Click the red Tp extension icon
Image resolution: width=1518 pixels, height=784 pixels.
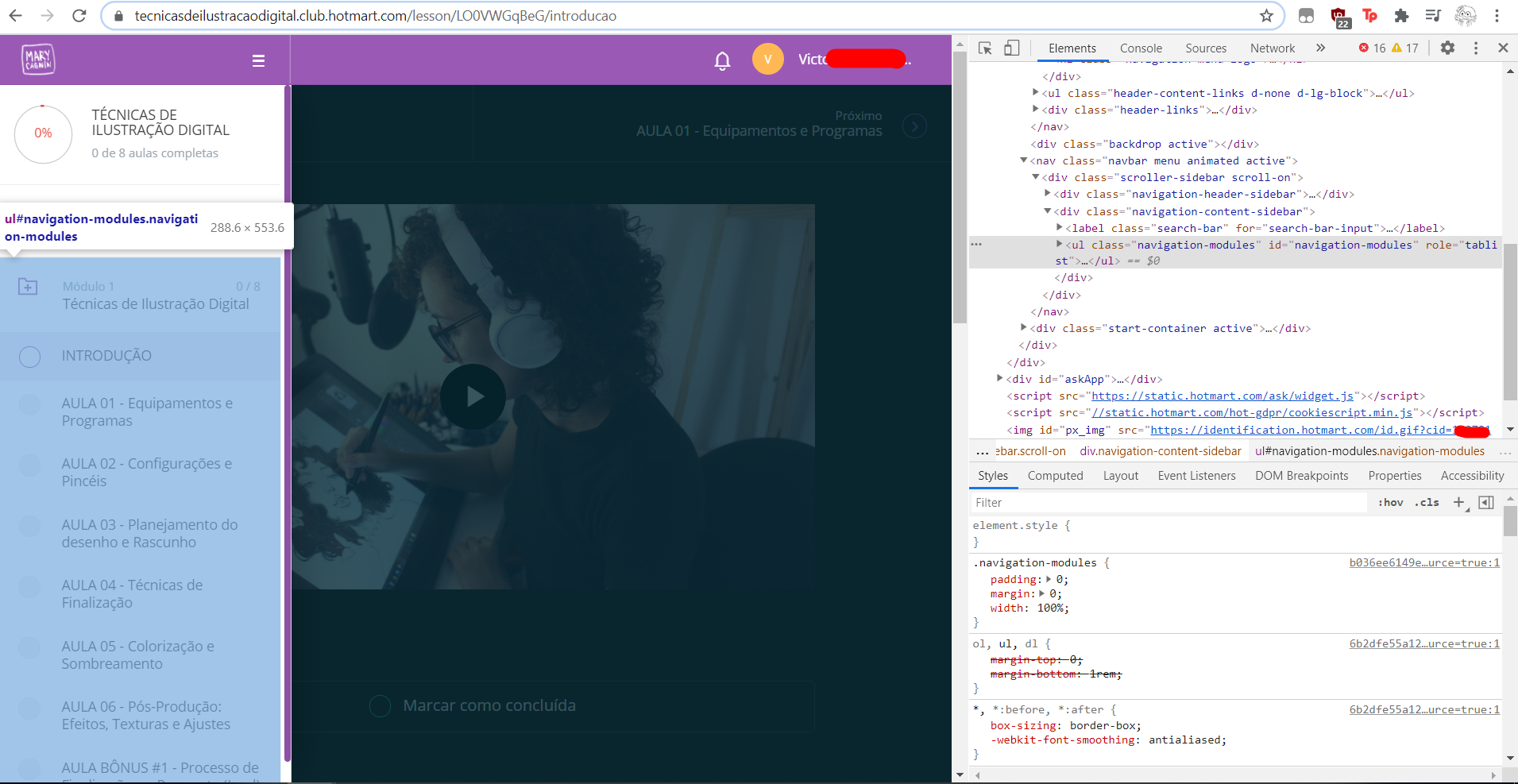click(x=1370, y=16)
